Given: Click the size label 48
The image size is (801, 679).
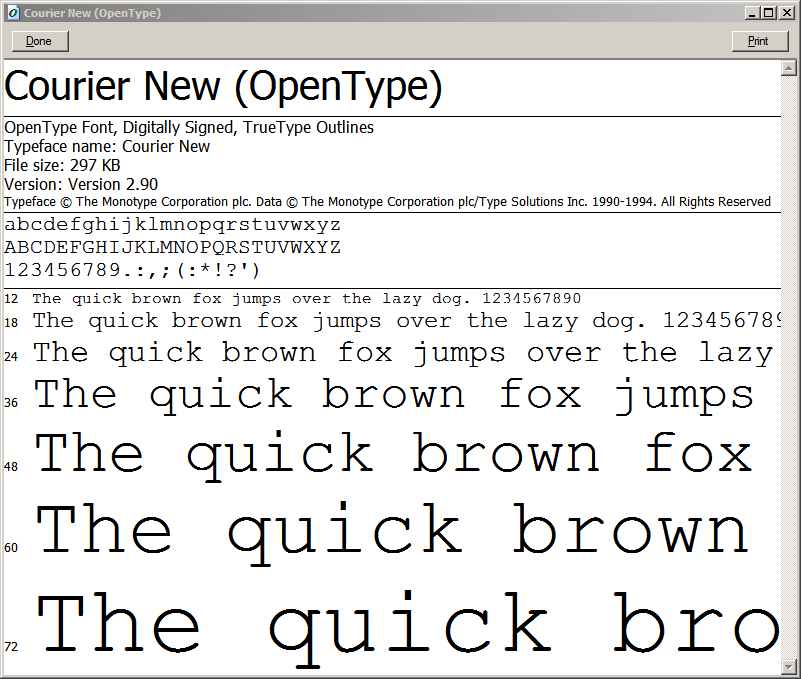Looking at the screenshot, I should [x=11, y=466].
